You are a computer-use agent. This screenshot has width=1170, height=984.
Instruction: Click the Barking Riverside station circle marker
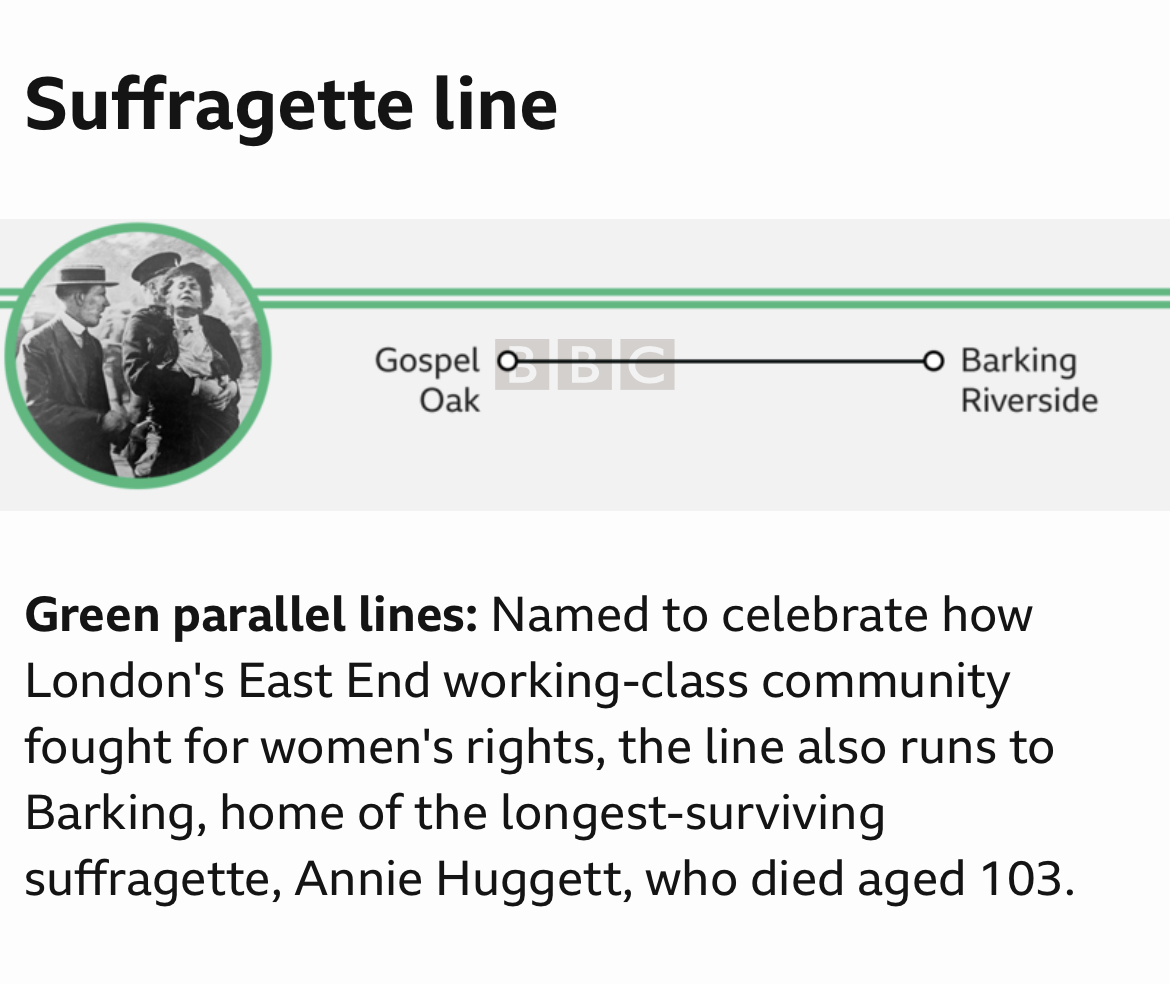(x=933, y=360)
